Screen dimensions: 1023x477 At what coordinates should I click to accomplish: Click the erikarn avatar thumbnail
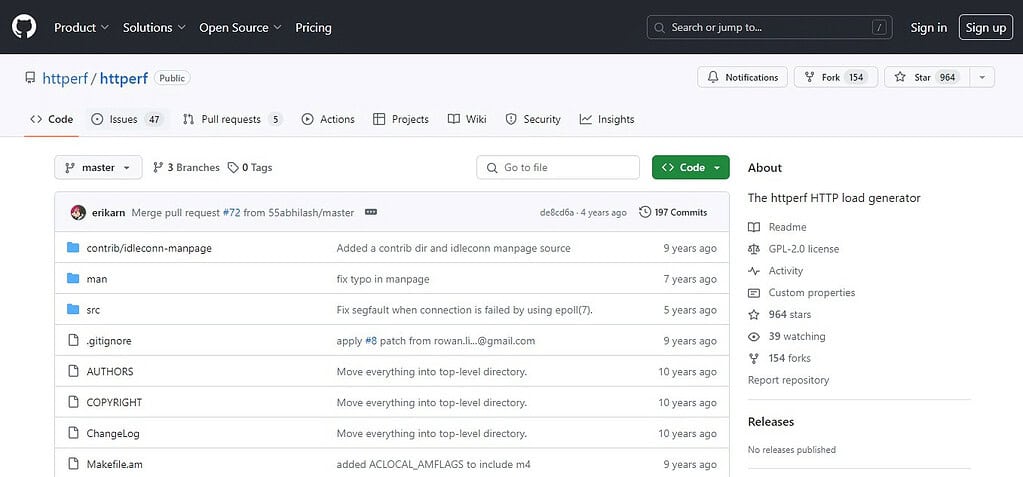78,213
